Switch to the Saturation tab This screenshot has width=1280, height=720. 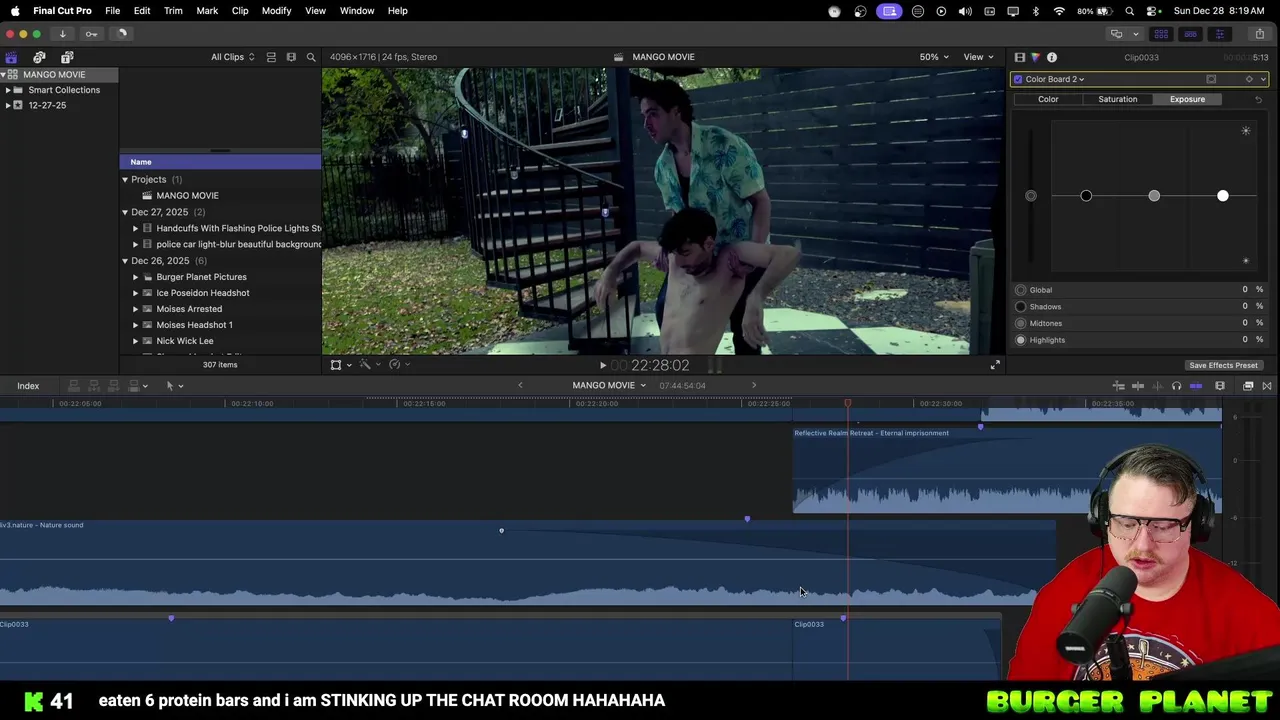pyautogui.click(x=1117, y=99)
